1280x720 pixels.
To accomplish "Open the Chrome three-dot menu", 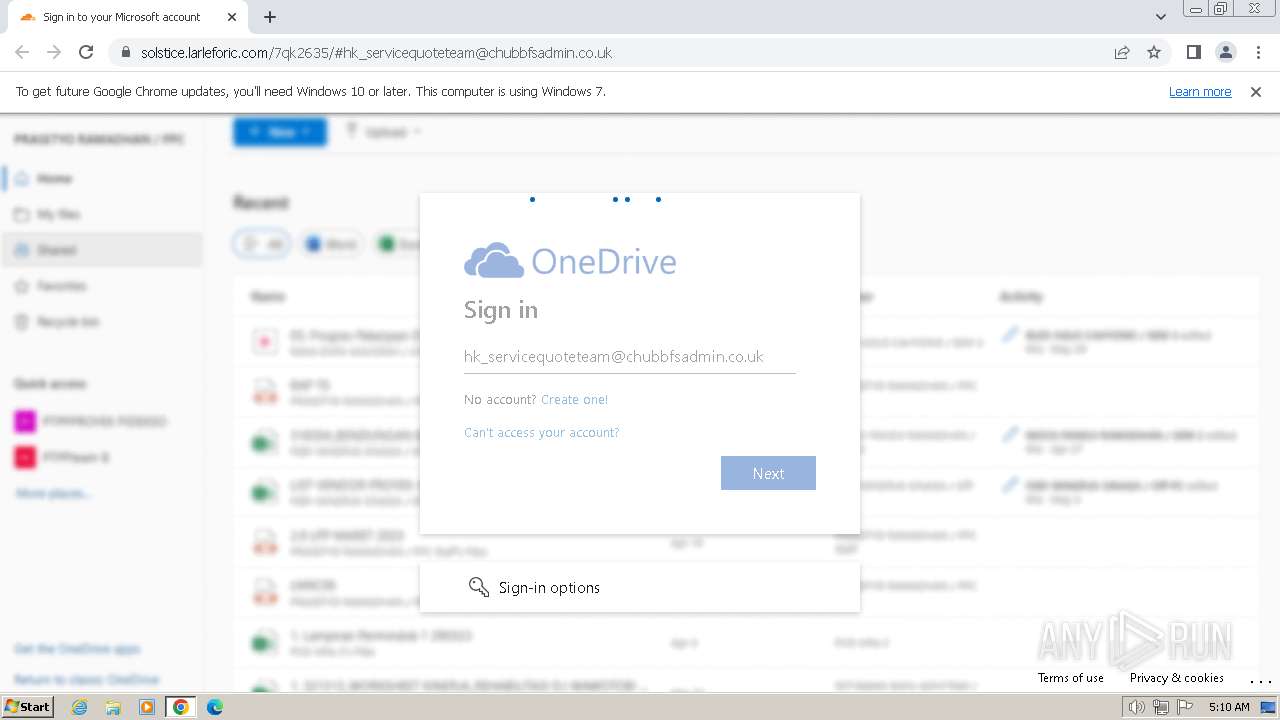I will coord(1258,52).
